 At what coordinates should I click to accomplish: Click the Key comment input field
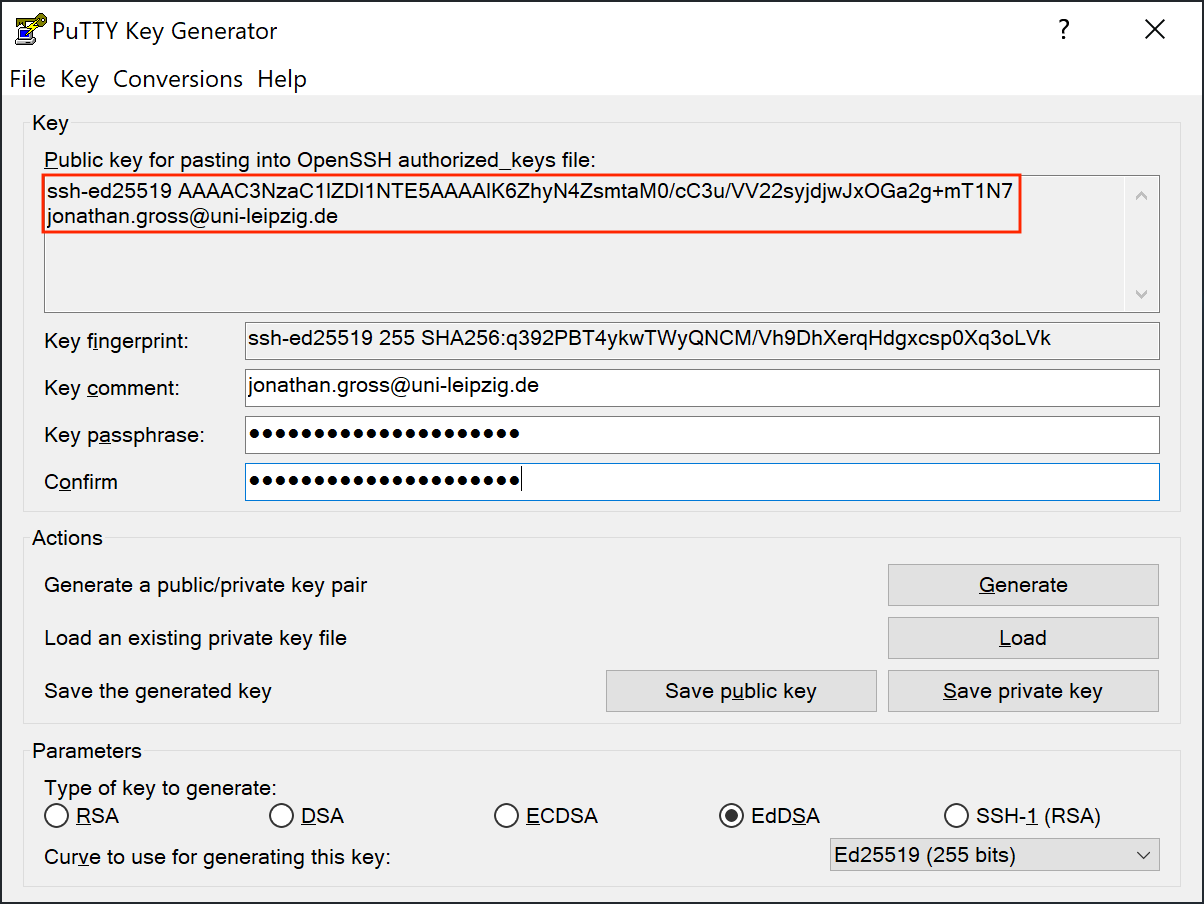pos(702,388)
